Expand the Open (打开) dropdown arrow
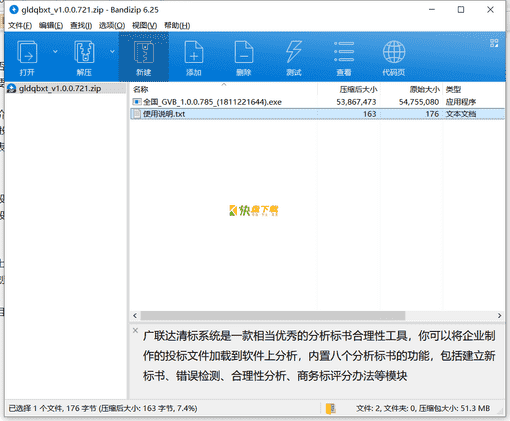The image size is (510, 421). (55, 51)
